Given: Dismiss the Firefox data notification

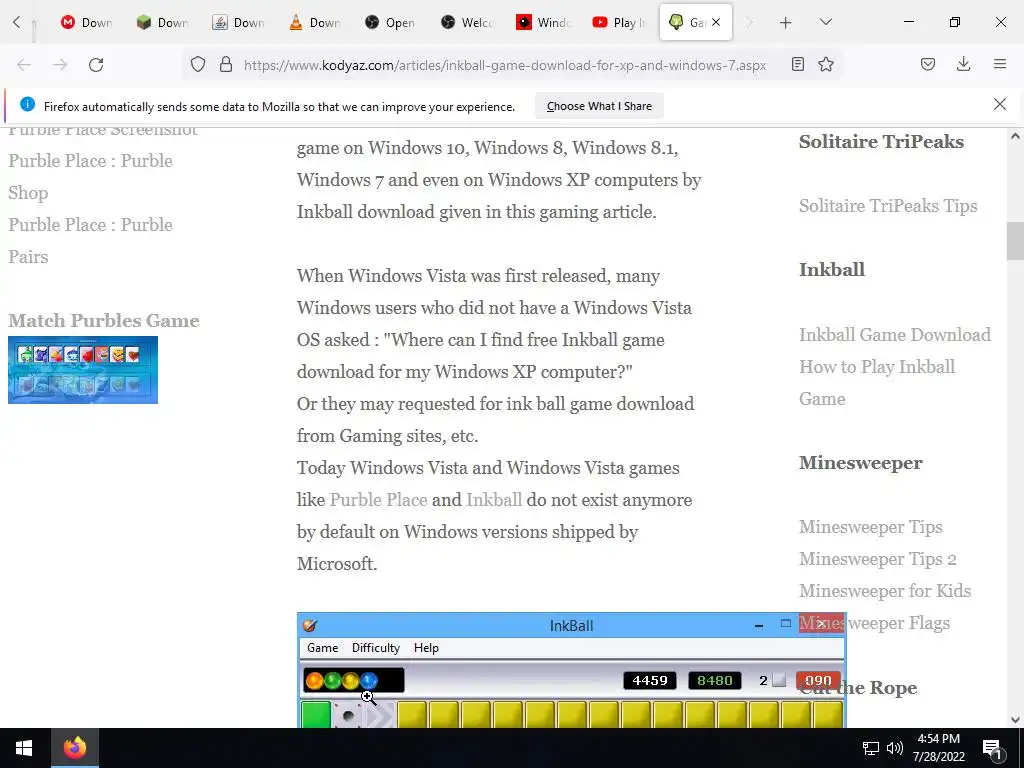Looking at the screenshot, I should click(x=999, y=104).
